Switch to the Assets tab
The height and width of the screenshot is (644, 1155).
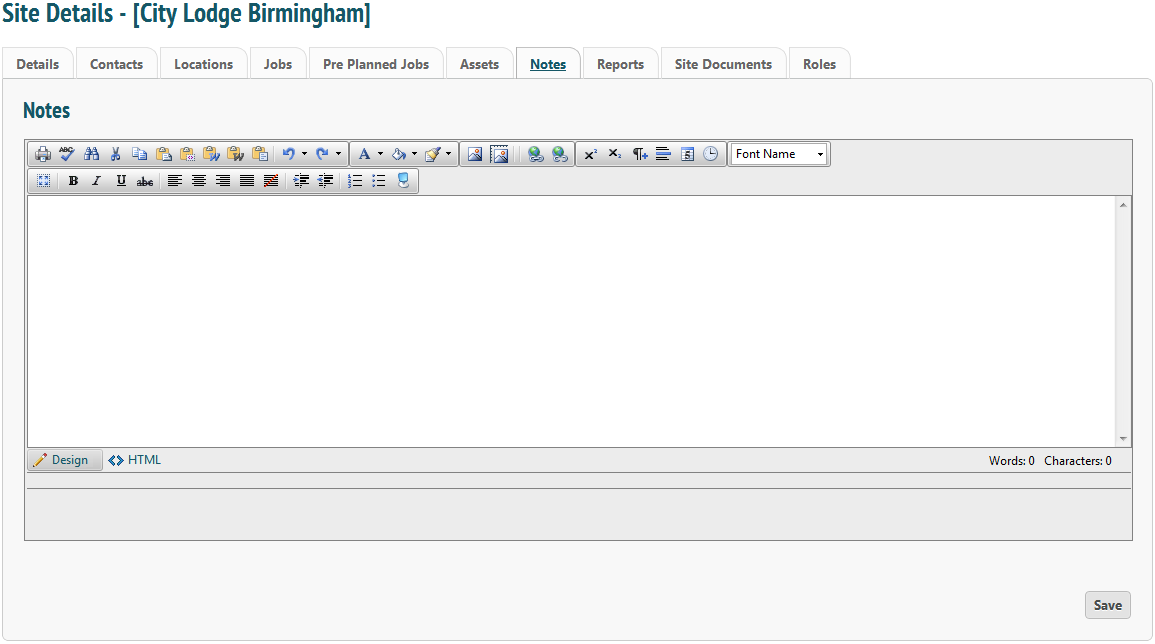tap(480, 64)
